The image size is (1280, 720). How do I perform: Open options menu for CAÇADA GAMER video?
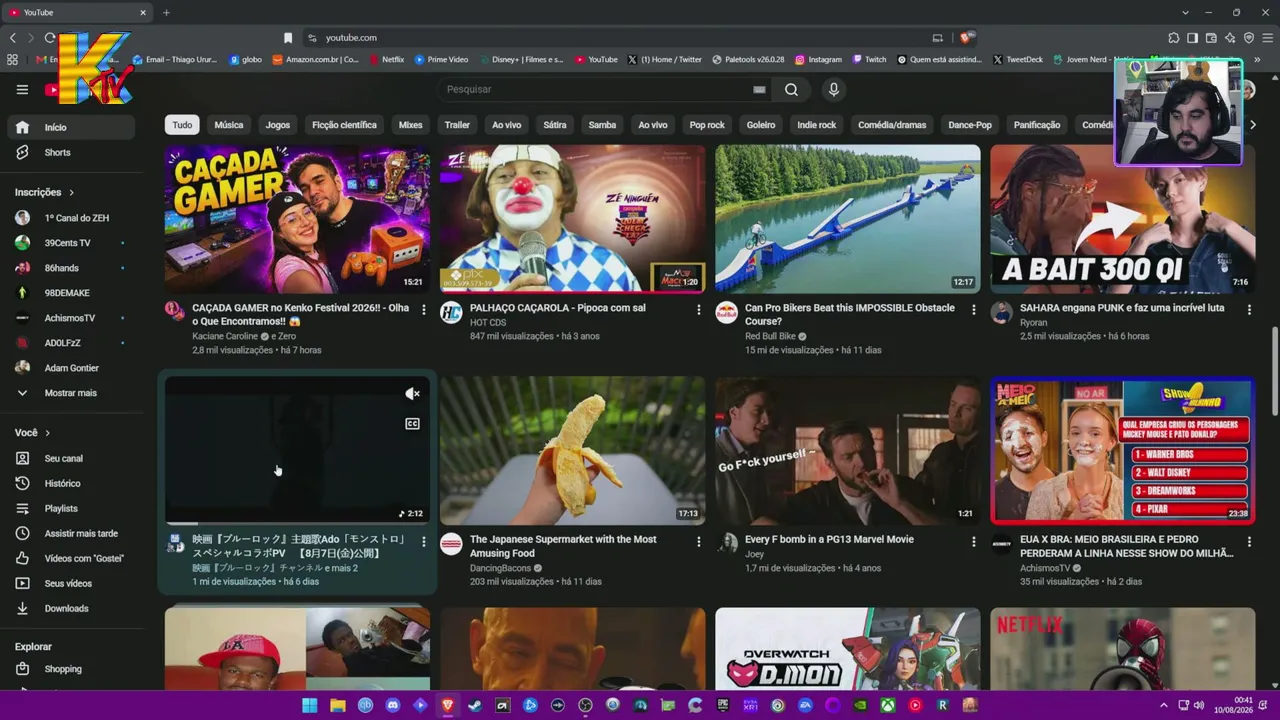(423, 310)
